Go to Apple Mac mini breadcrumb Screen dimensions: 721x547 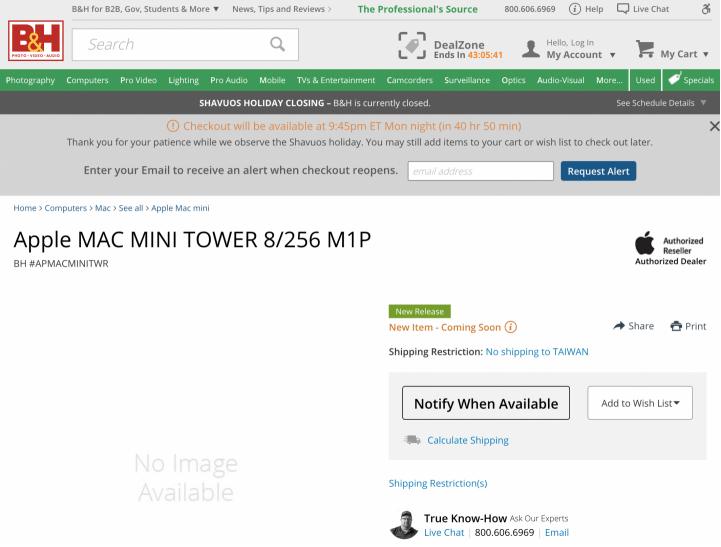coord(180,208)
